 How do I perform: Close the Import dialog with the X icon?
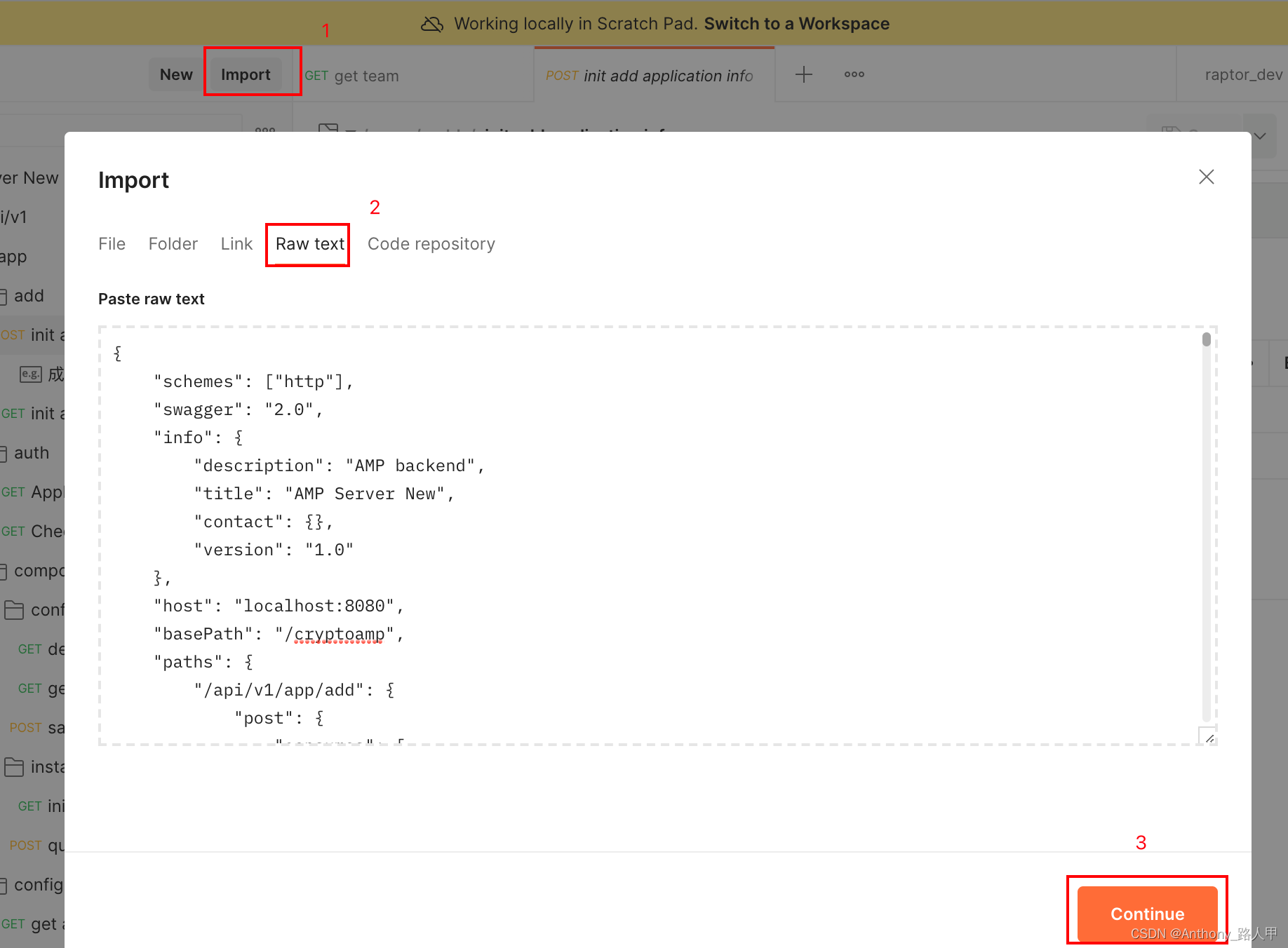[1206, 177]
